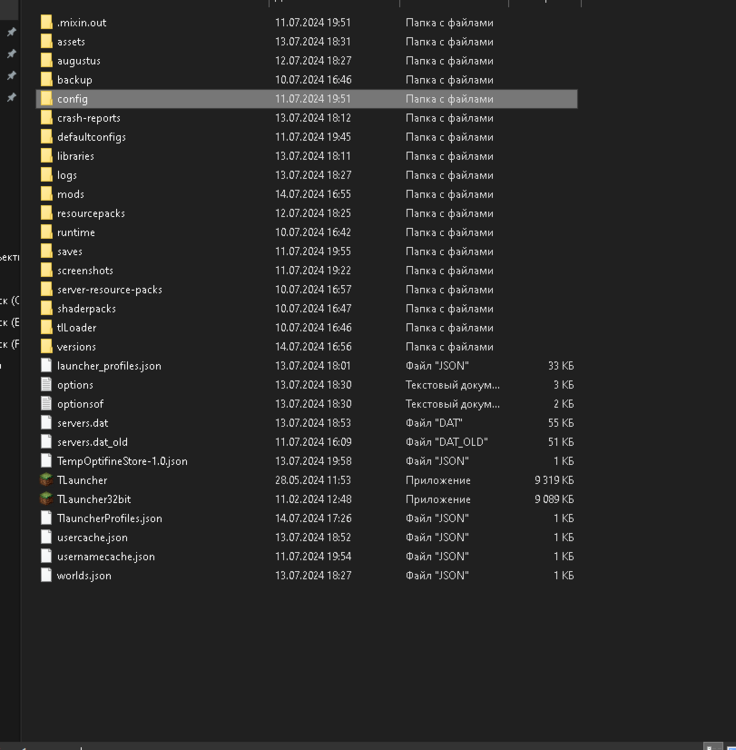Select the "servers.dat" file name
This screenshot has width=736, height=750.
[82, 423]
